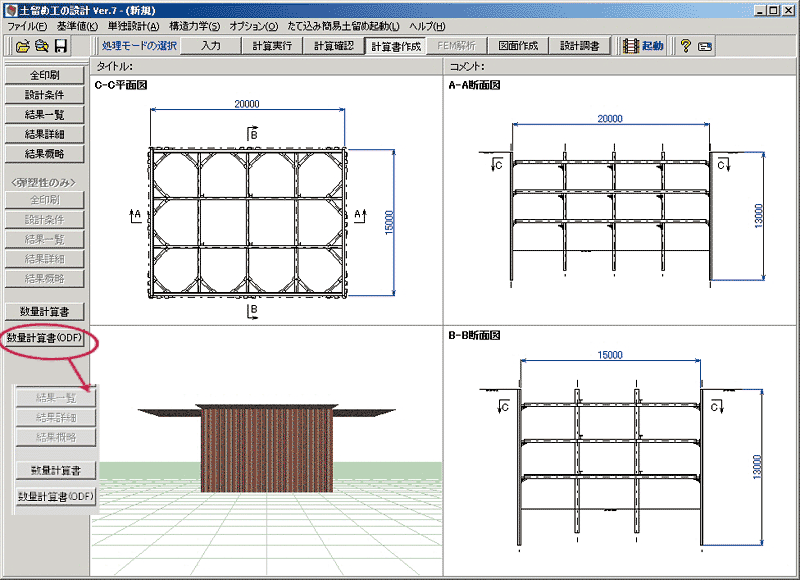Click the circled 数量計算書(ODF) button
Screen dimensions: 800x580
click(x=44, y=338)
